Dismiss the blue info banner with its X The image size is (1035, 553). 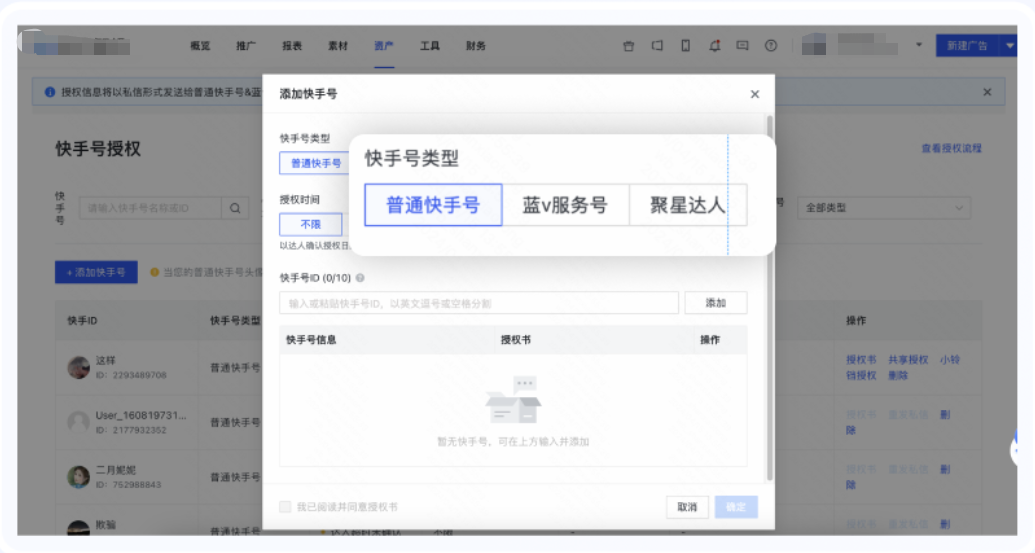tap(987, 92)
